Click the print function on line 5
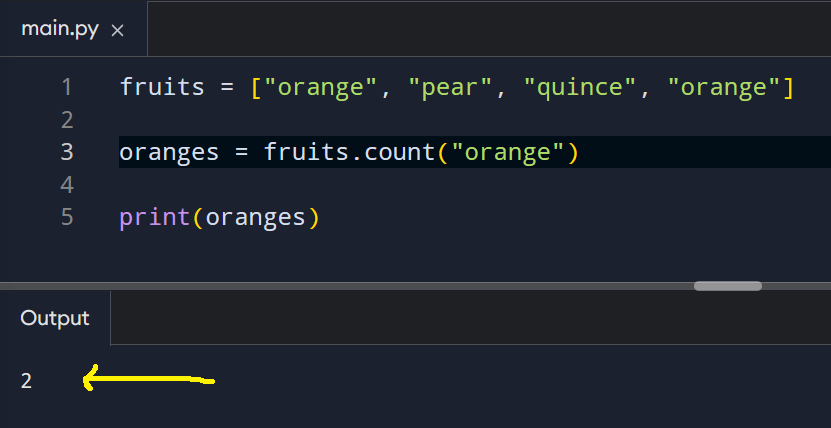Viewport: 831px width, 428px height. coord(155,217)
